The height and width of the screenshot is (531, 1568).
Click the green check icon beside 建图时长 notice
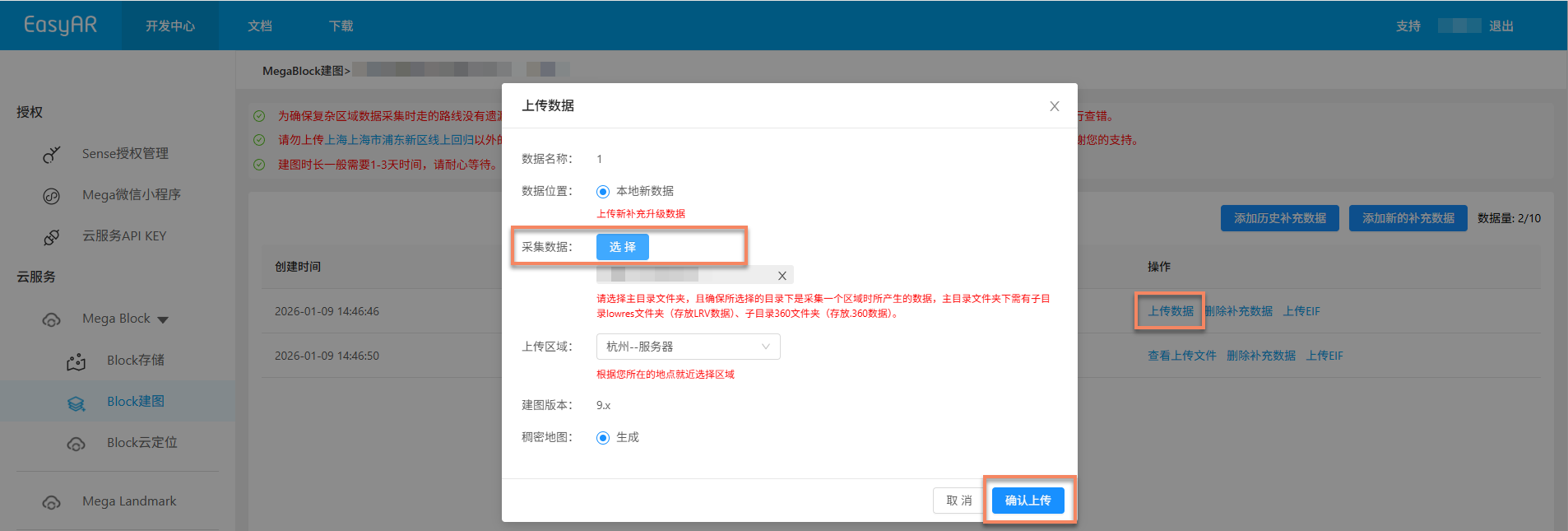click(x=259, y=165)
